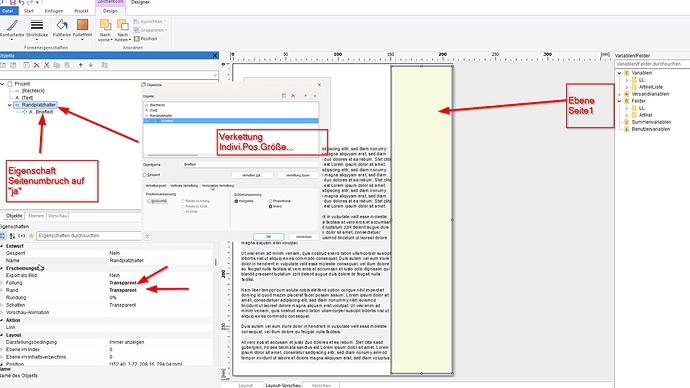Collapse the Entwurf property group
The image size is (690, 388).
click(x=2, y=246)
